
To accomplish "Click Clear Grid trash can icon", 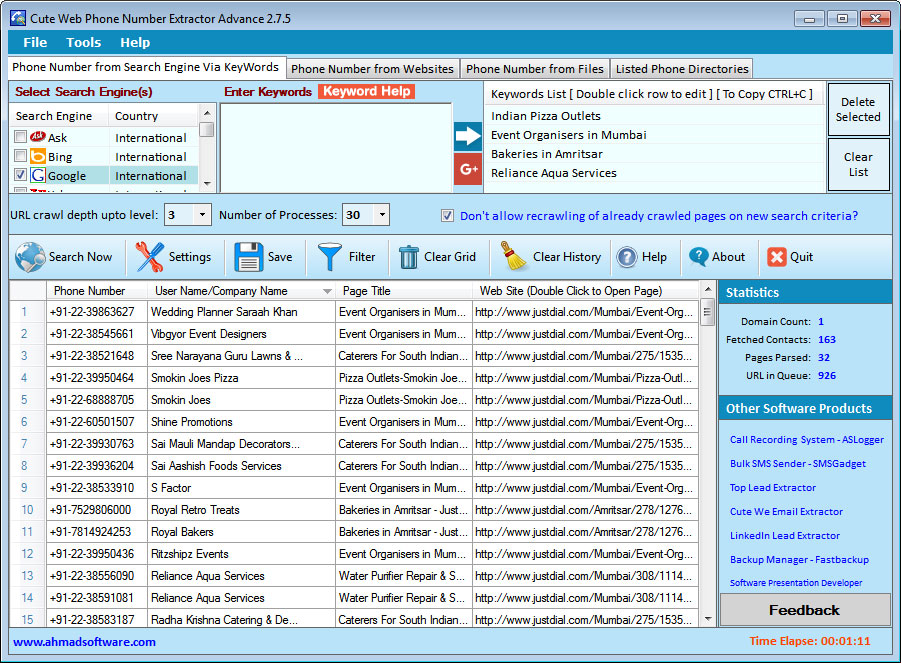I will [x=410, y=256].
